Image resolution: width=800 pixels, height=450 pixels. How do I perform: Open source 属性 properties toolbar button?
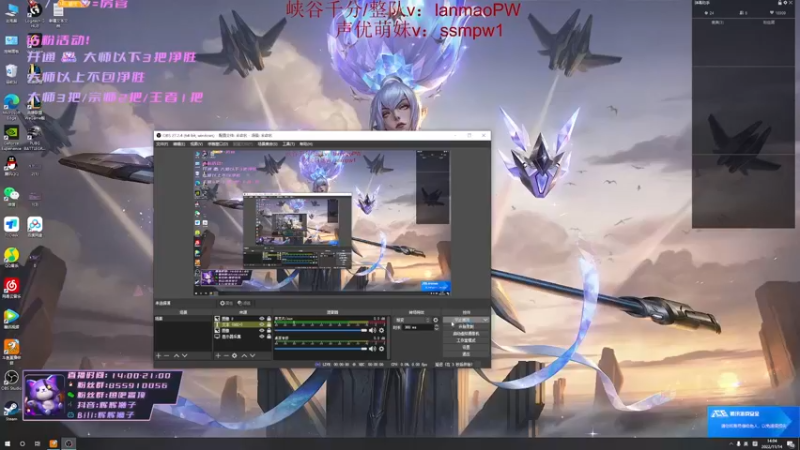(226, 303)
